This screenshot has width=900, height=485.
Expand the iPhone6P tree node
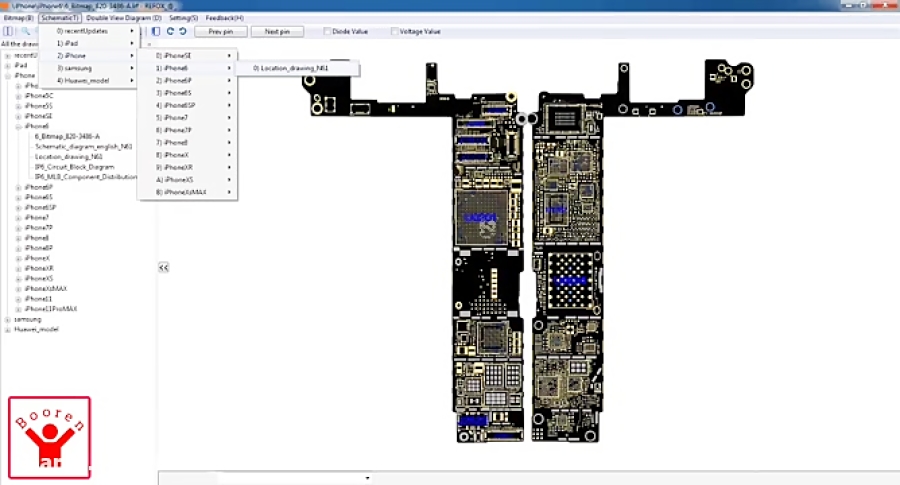[18, 187]
